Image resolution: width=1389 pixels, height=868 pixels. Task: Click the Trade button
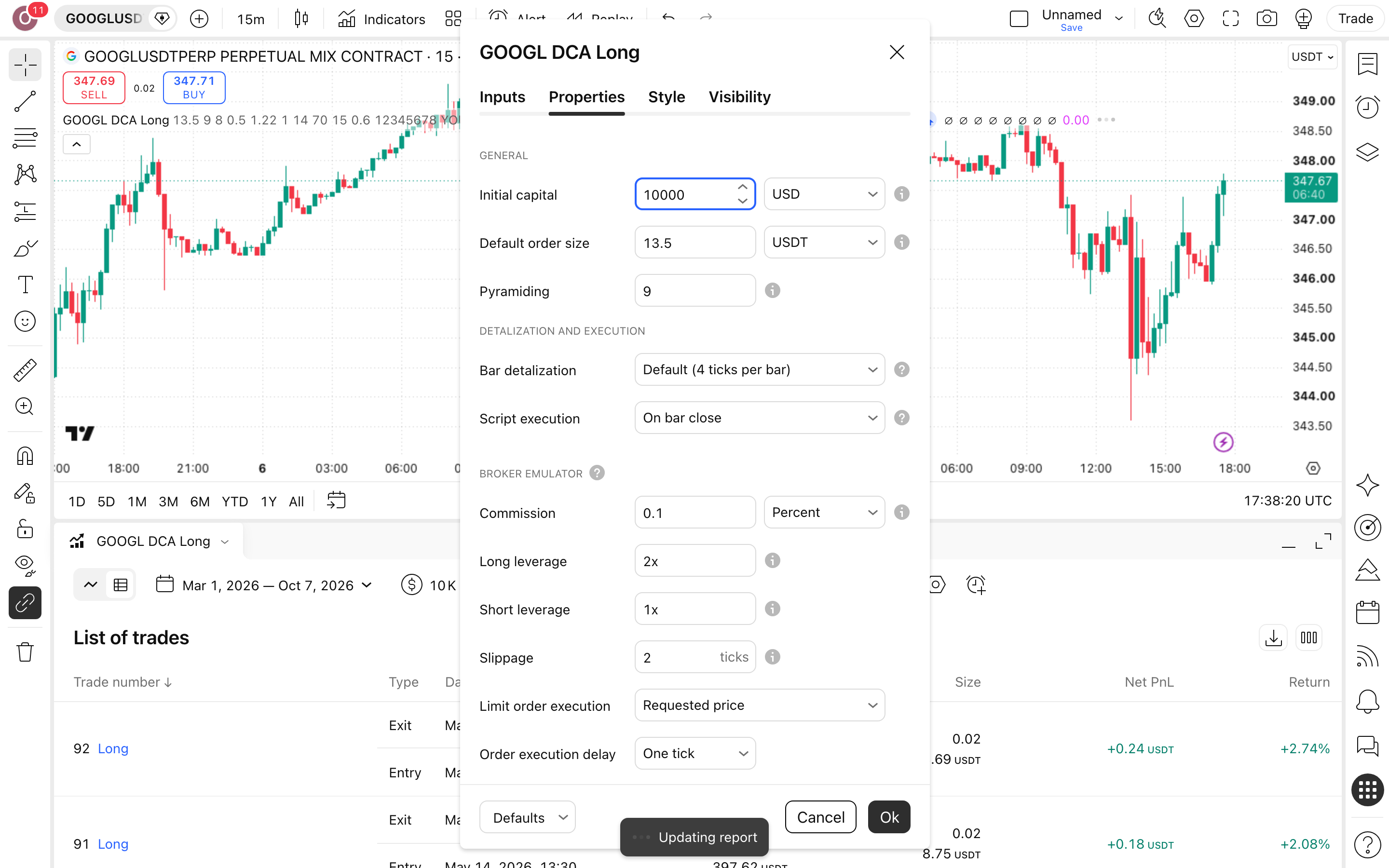coord(1355,19)
